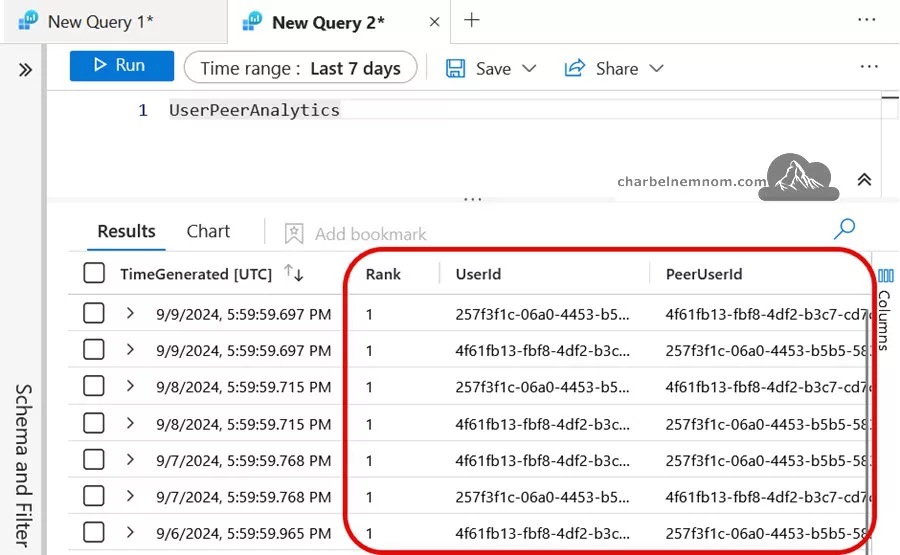
Task: Open the Columns panel icon
Action: [885, 276]
